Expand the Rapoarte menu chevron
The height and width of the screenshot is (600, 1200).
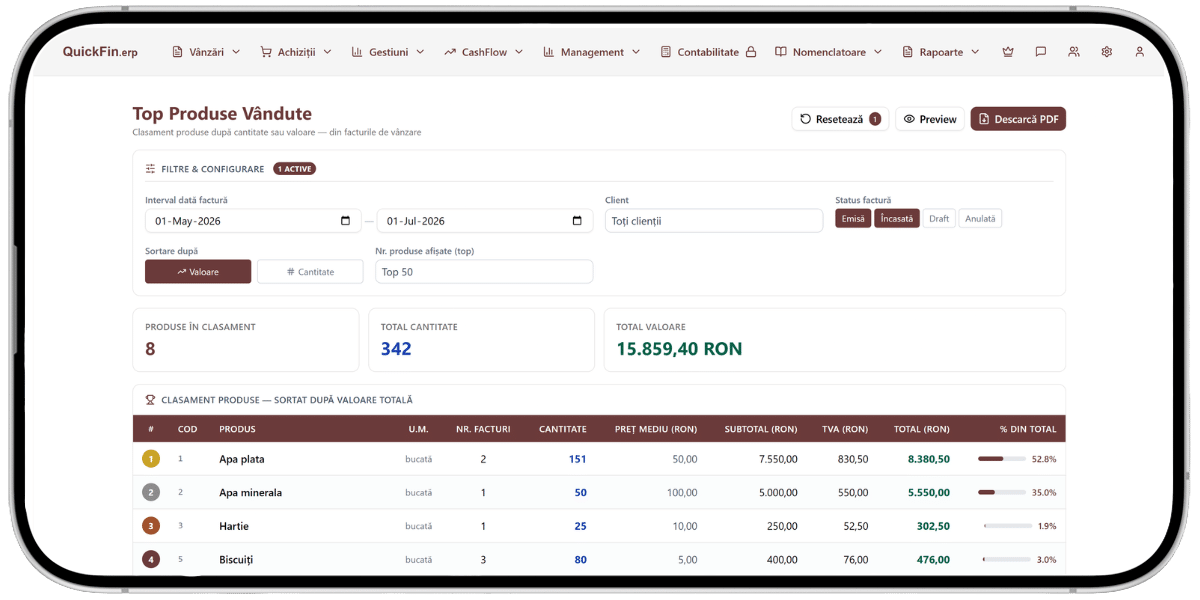[x=975, y=52]
